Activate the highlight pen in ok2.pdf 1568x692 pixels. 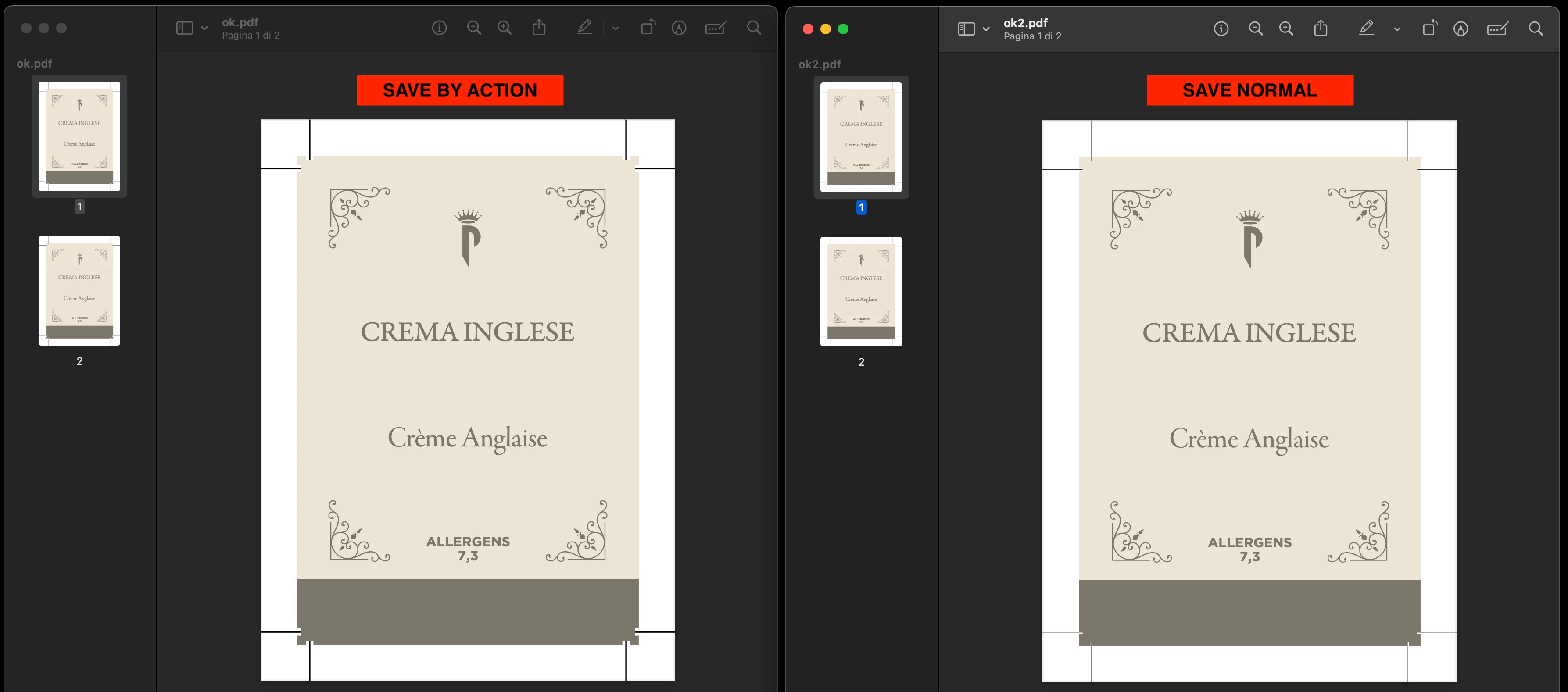tap(1366, 28)
